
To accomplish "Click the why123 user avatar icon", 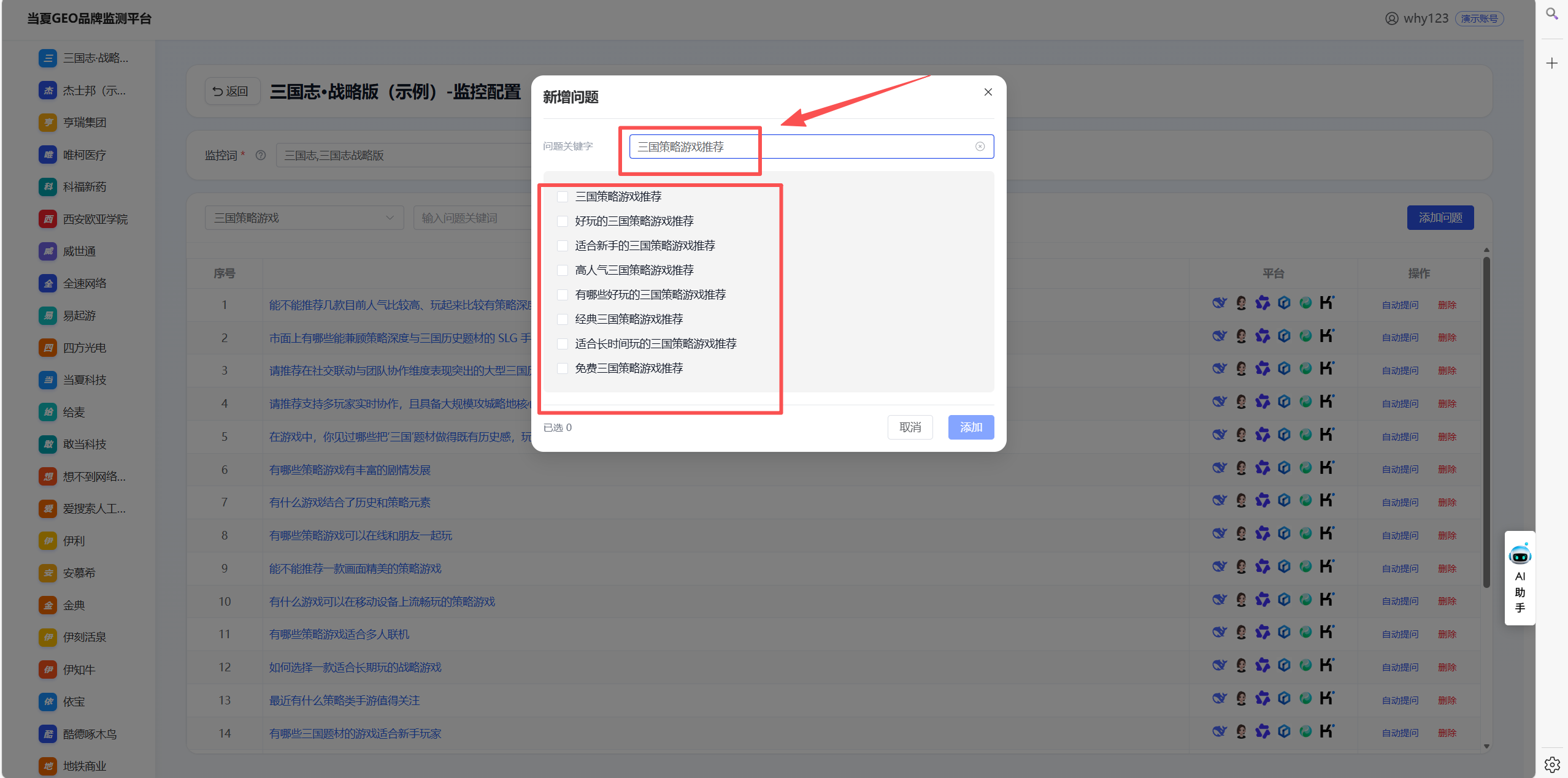I will click(1391, 18).
